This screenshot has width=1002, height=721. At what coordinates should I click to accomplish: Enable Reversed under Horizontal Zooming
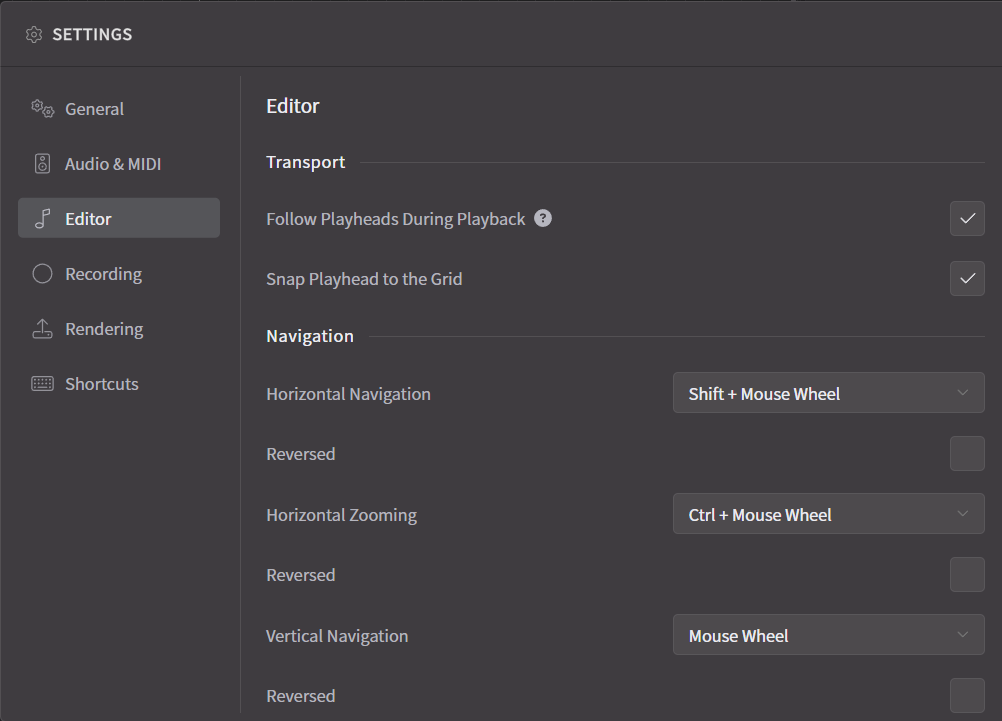tap(967, 575)
